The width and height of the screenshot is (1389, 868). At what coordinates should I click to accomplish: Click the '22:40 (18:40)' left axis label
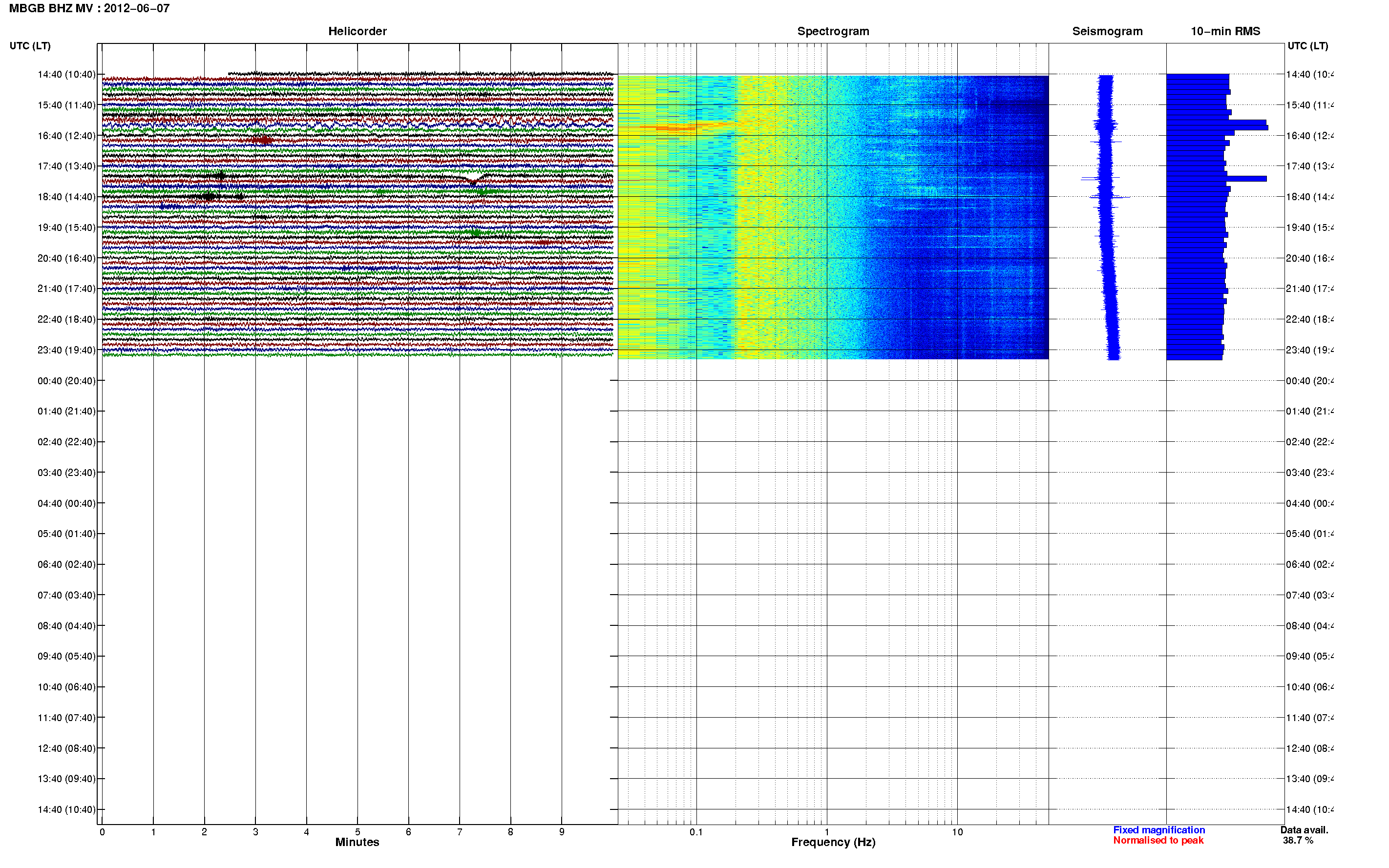click(66, 319)
